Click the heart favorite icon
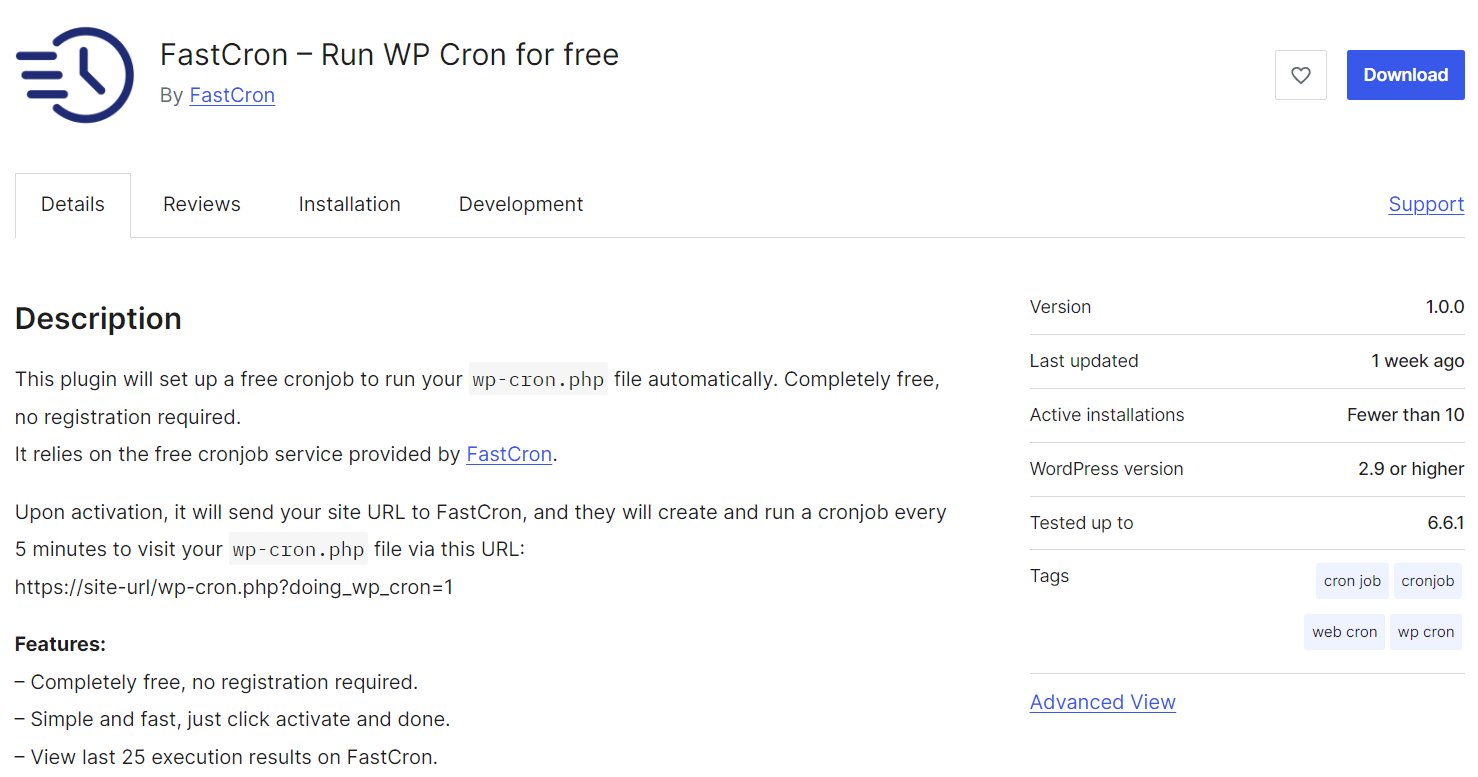 1300,75
